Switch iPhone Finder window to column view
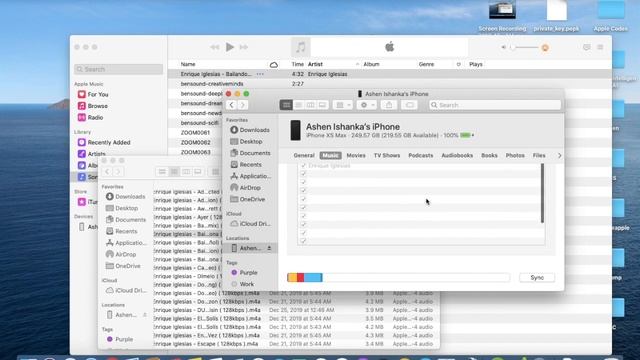640x360 pixels. [310, 105]
